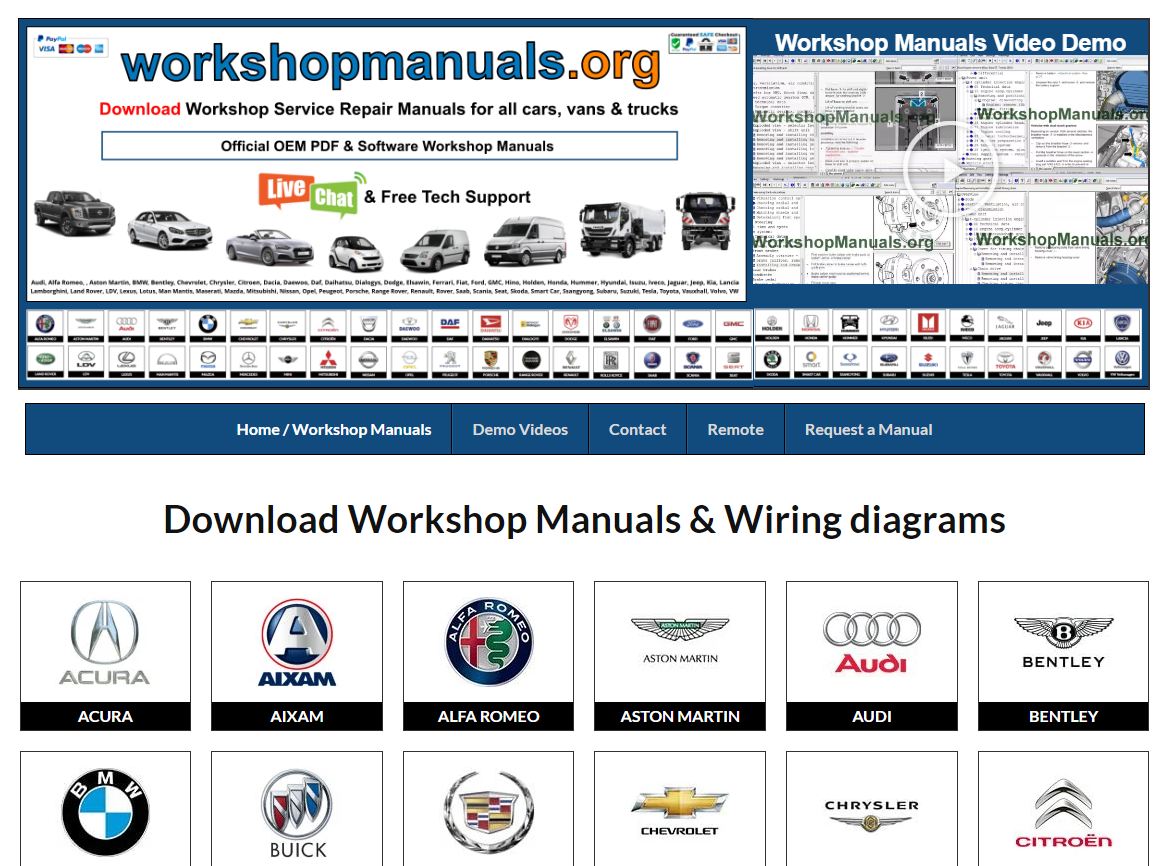Open the Demo Videos menu item
Image resolution: width=1165 pixels, height=866 pixels.
520,429
